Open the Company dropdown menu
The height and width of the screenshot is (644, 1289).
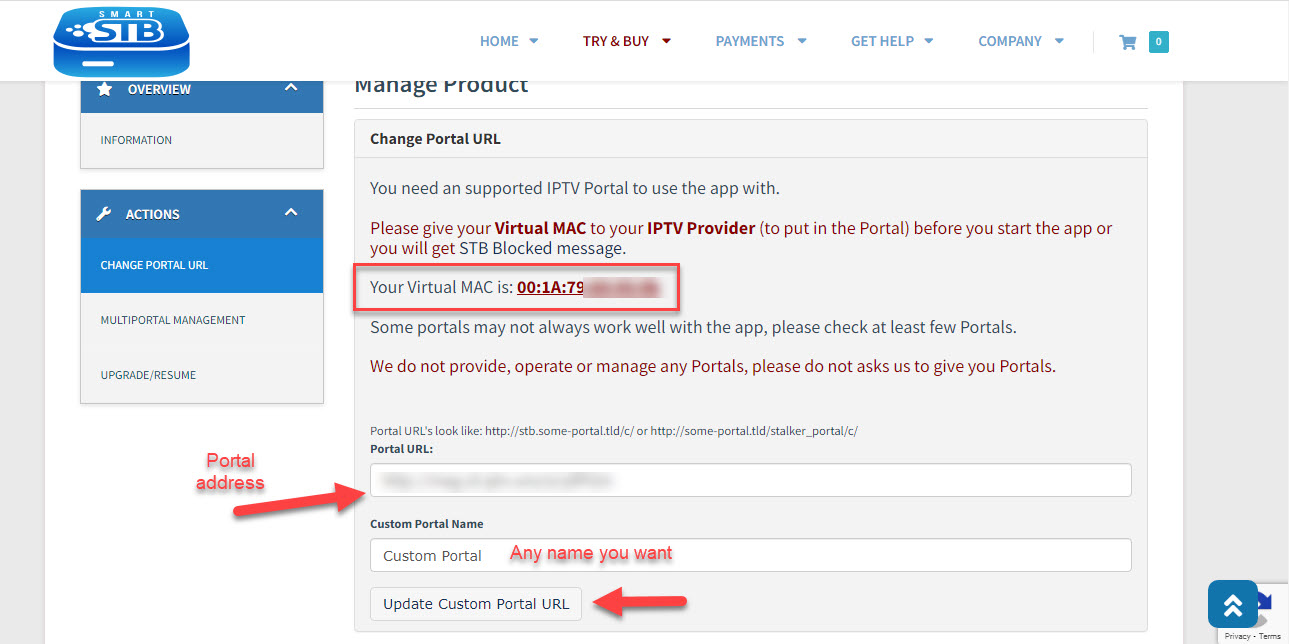click(1021, 42)
